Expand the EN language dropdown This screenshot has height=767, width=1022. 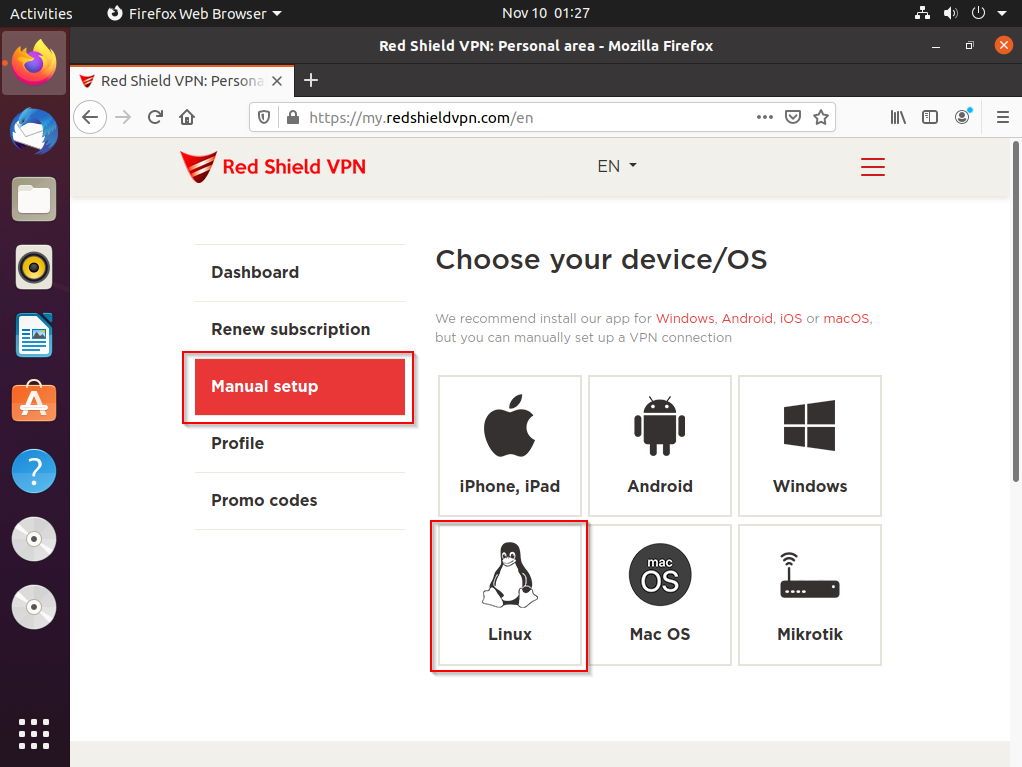click(x=616, y=167)
